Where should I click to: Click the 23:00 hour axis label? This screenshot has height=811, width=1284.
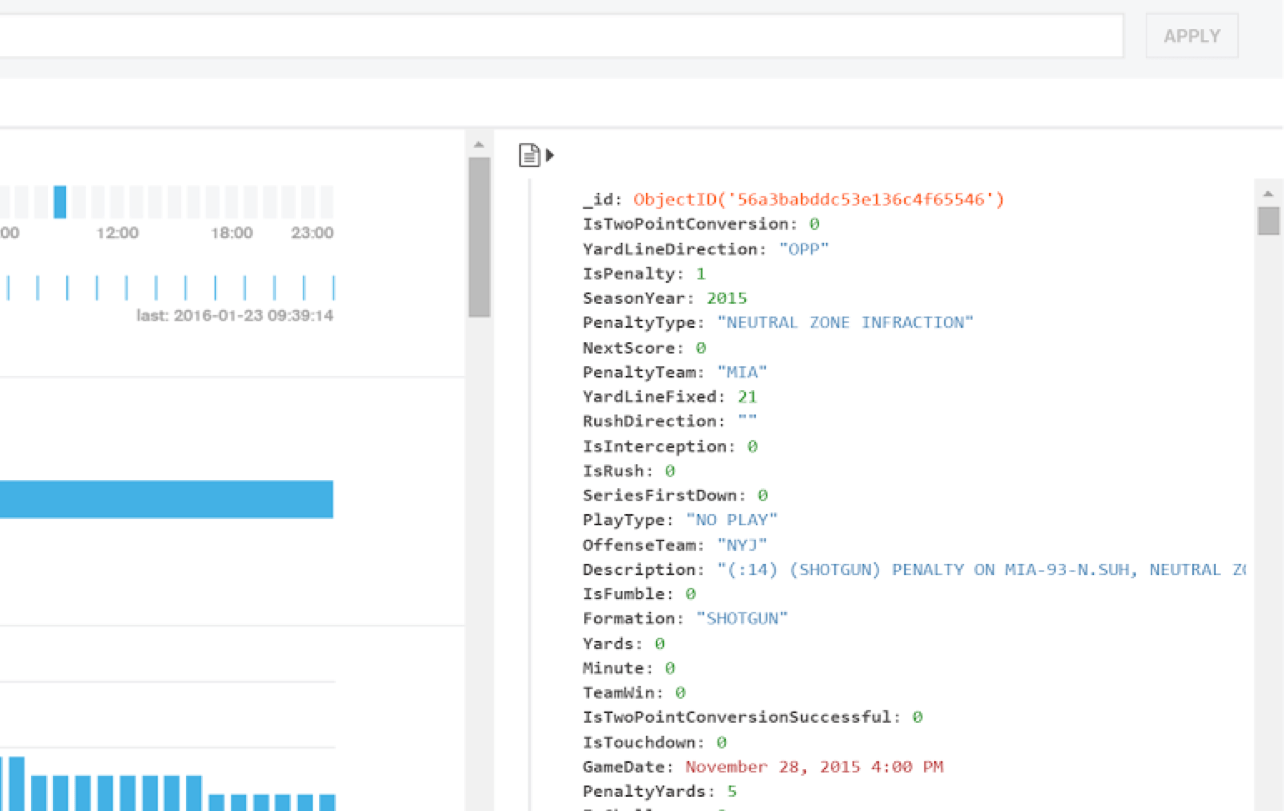coord(312,233)
